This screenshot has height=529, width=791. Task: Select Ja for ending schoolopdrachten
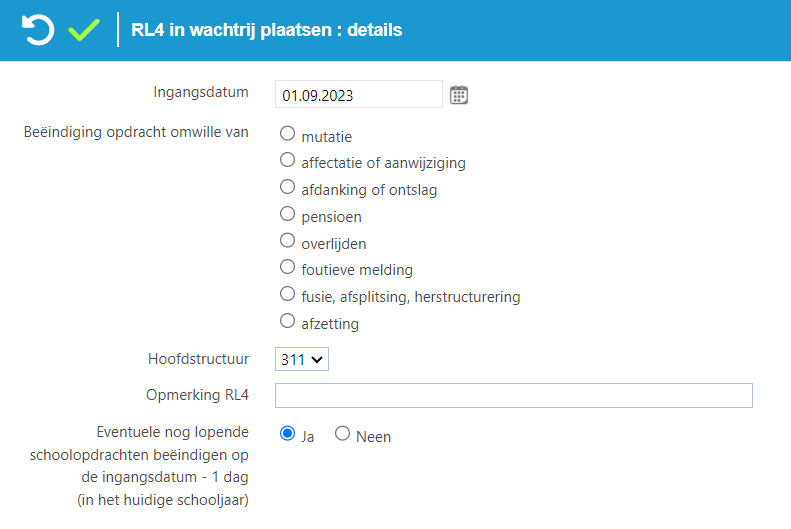[288, 433]
